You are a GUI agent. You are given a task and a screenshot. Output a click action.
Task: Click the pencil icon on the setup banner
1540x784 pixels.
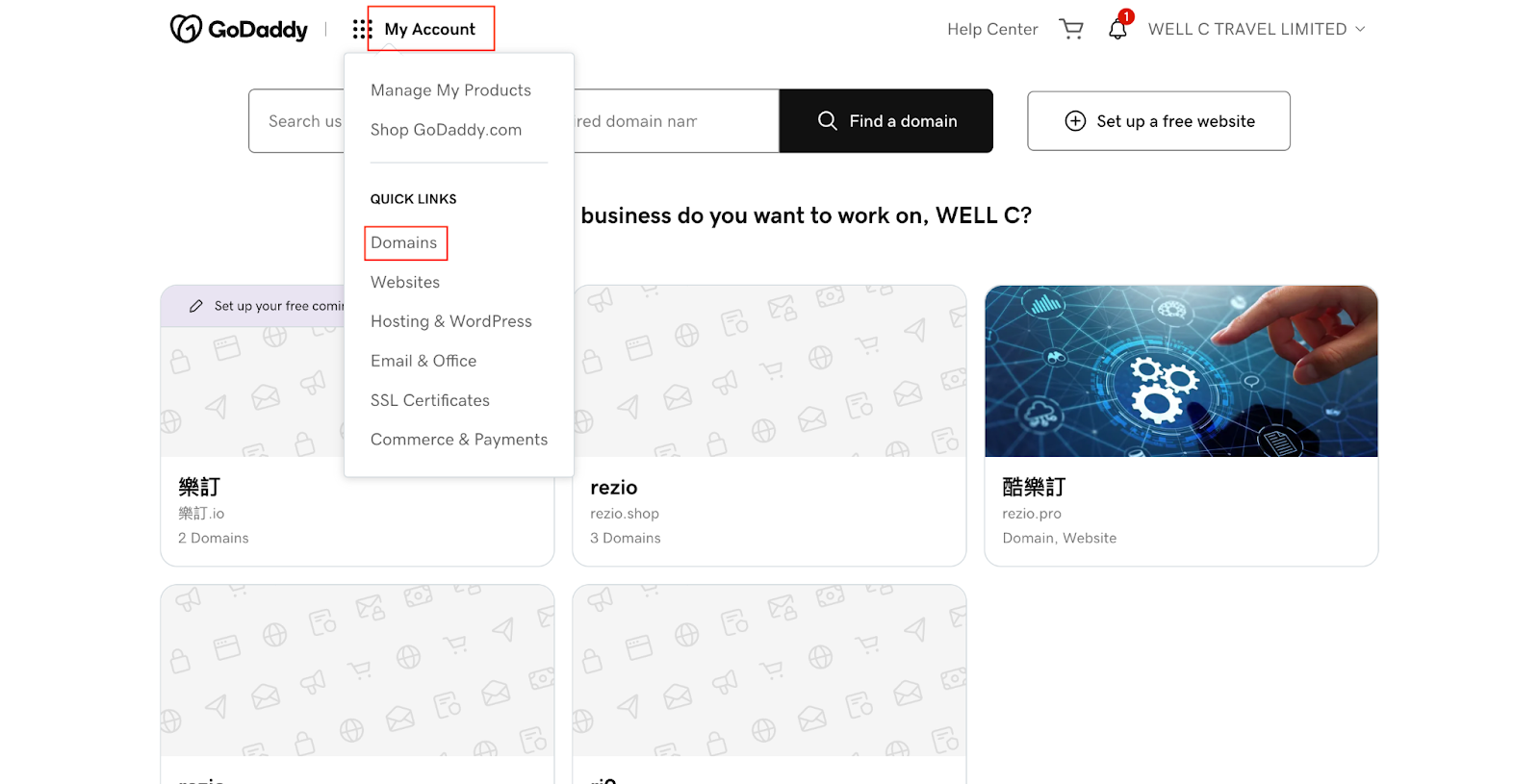(x=196, y=306)
